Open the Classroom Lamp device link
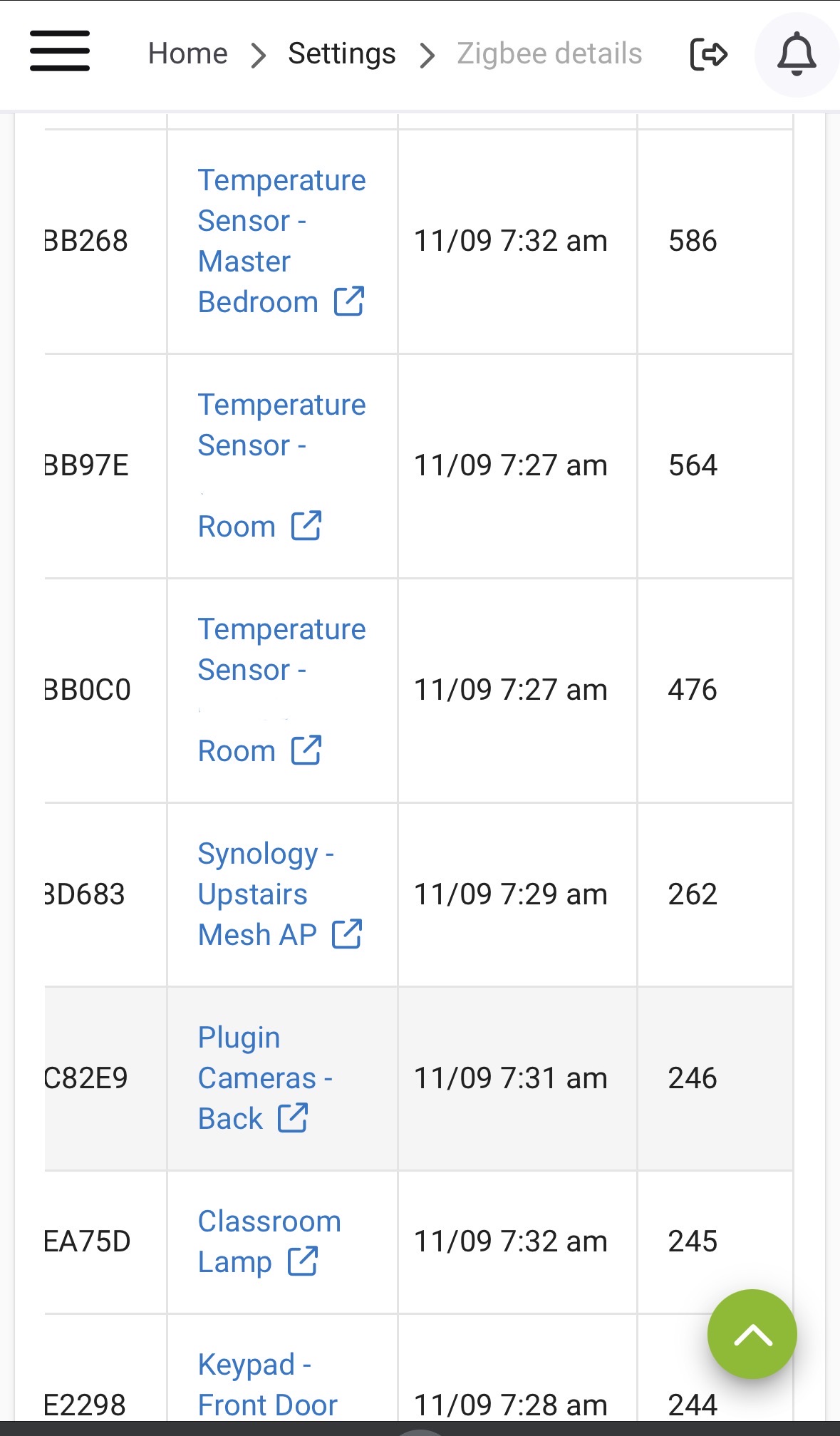The image size is (840, 1436). (269, 1221)
